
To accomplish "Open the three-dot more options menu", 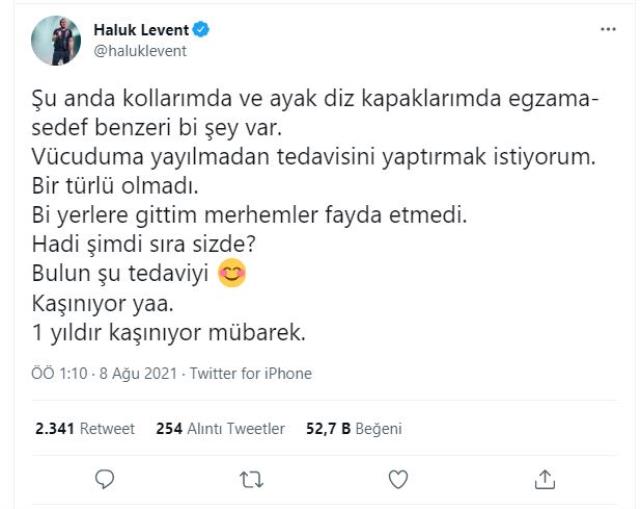I will 608,30.
